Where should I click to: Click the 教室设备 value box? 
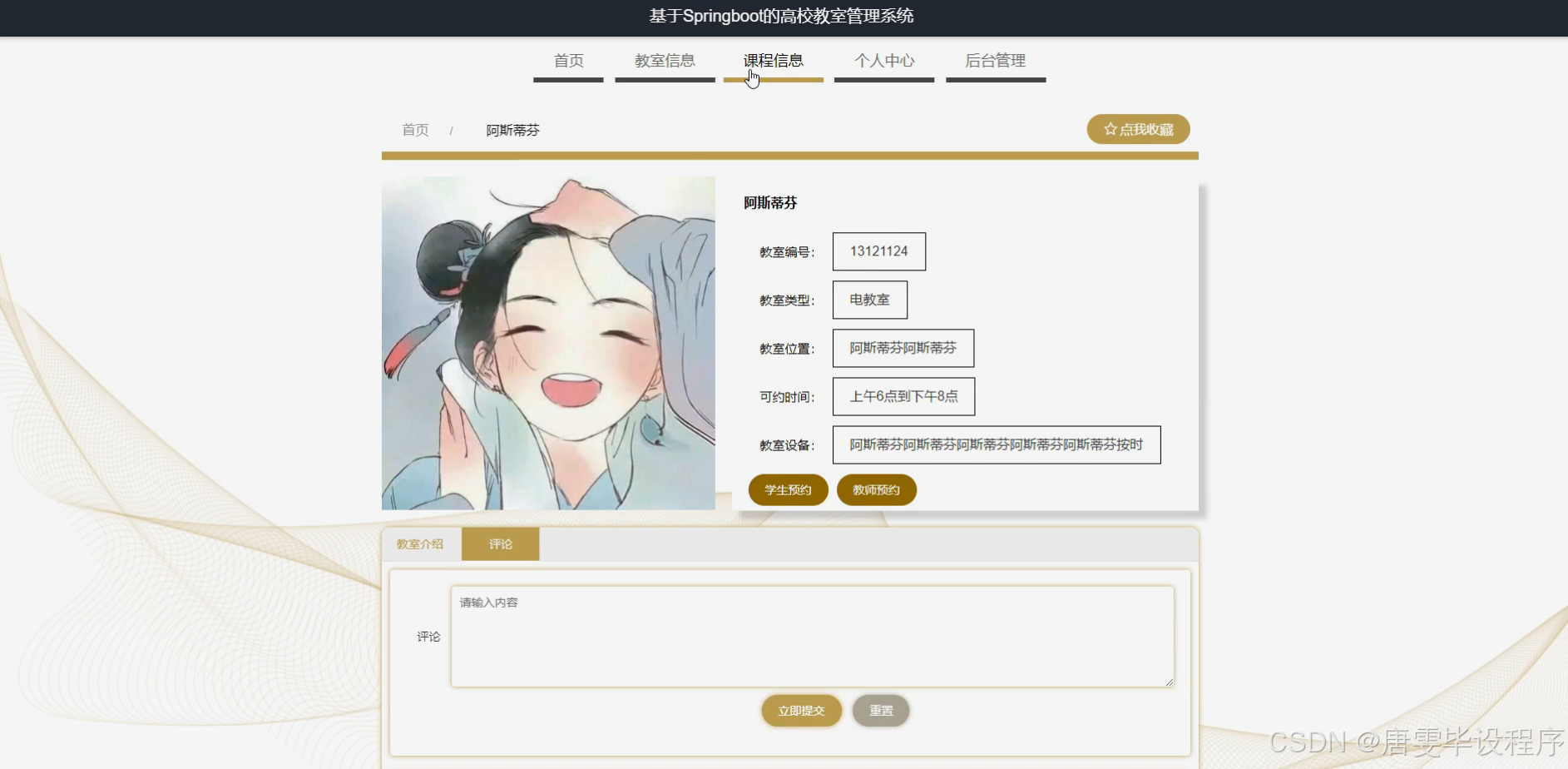(997, 444)
